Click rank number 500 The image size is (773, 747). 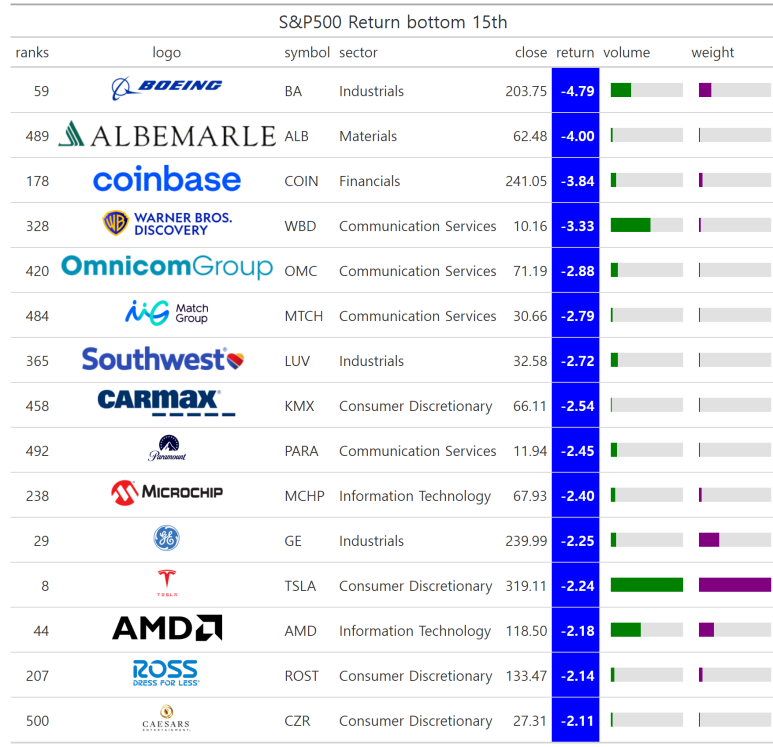click(37, 721)
